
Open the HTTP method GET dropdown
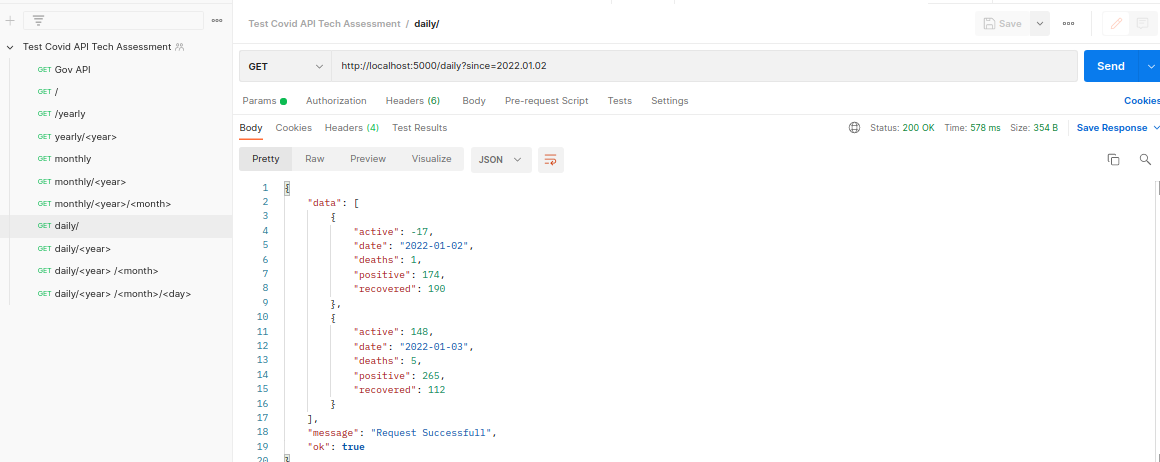pos(286,67)
